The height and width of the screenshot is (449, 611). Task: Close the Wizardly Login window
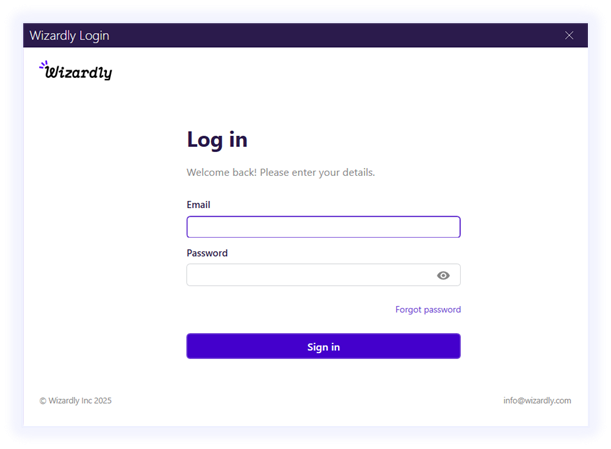tap(569, 36)
